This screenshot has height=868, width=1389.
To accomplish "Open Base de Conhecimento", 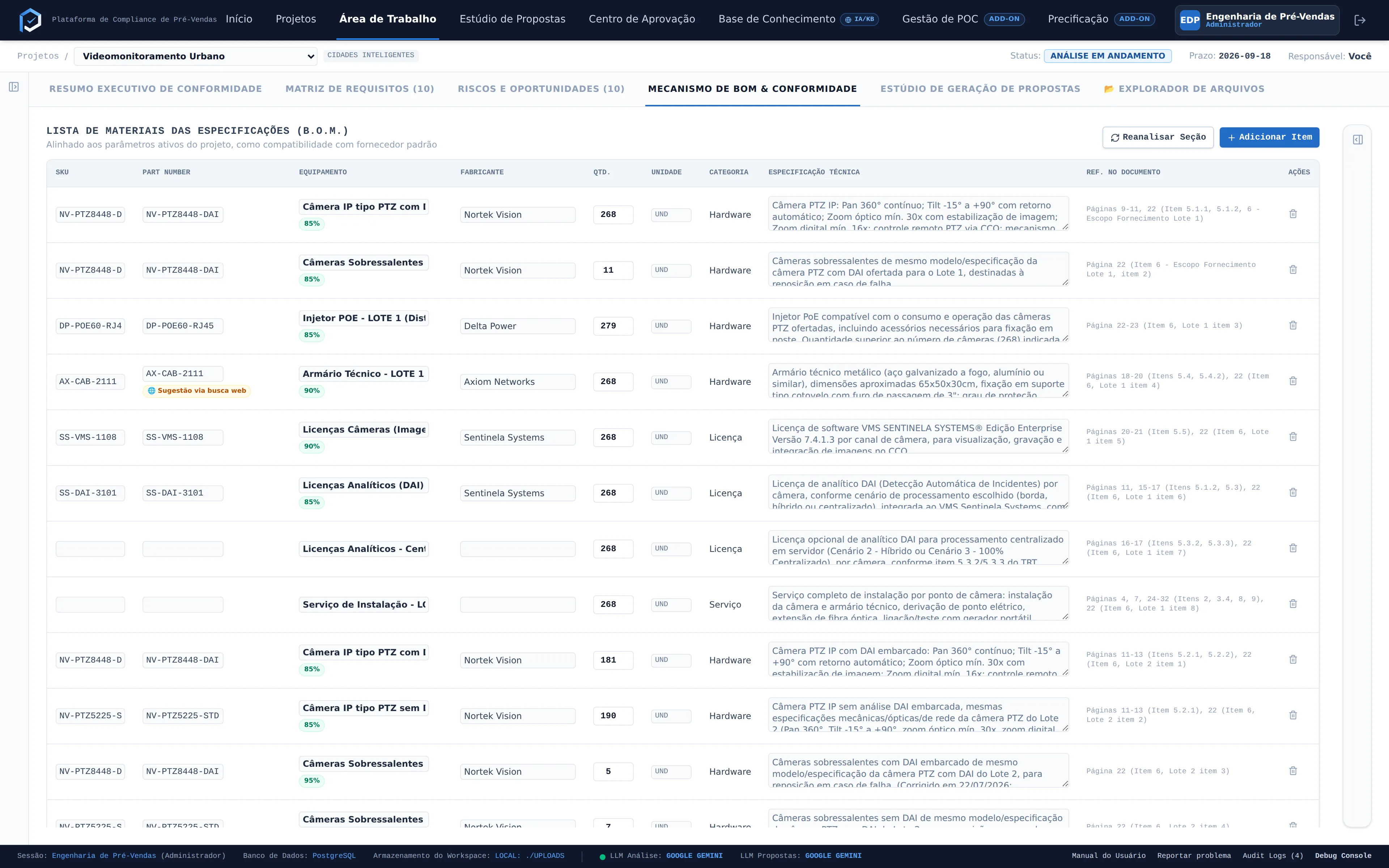I will coord(777,19).
